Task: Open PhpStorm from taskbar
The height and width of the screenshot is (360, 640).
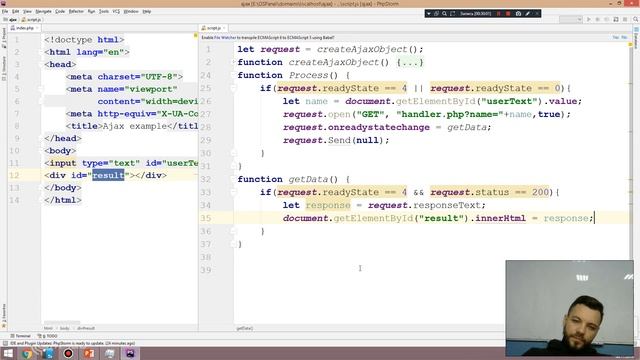Action: coord(130,353)
